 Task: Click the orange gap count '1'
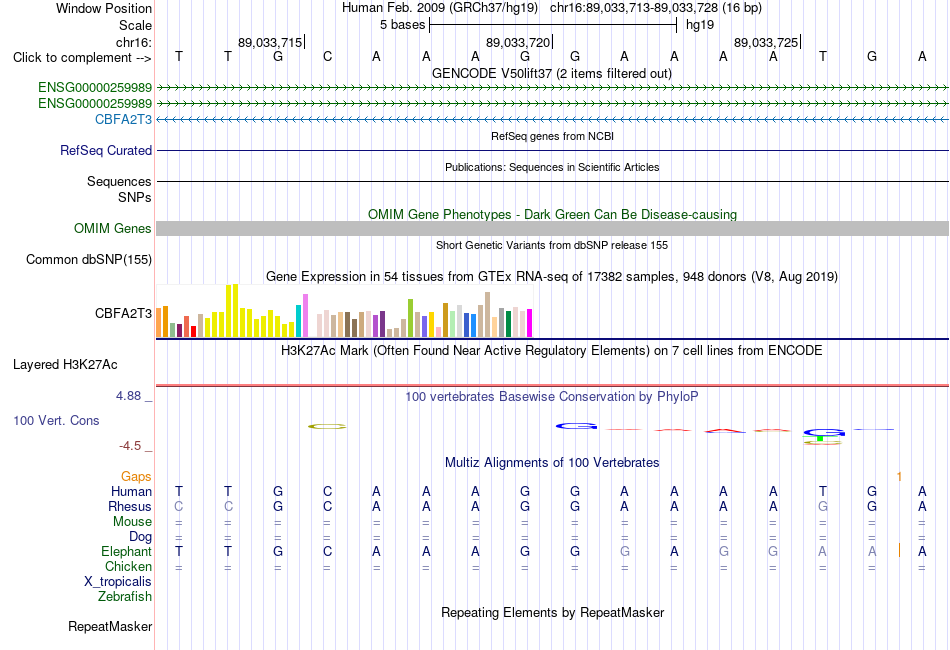point(899,477)
